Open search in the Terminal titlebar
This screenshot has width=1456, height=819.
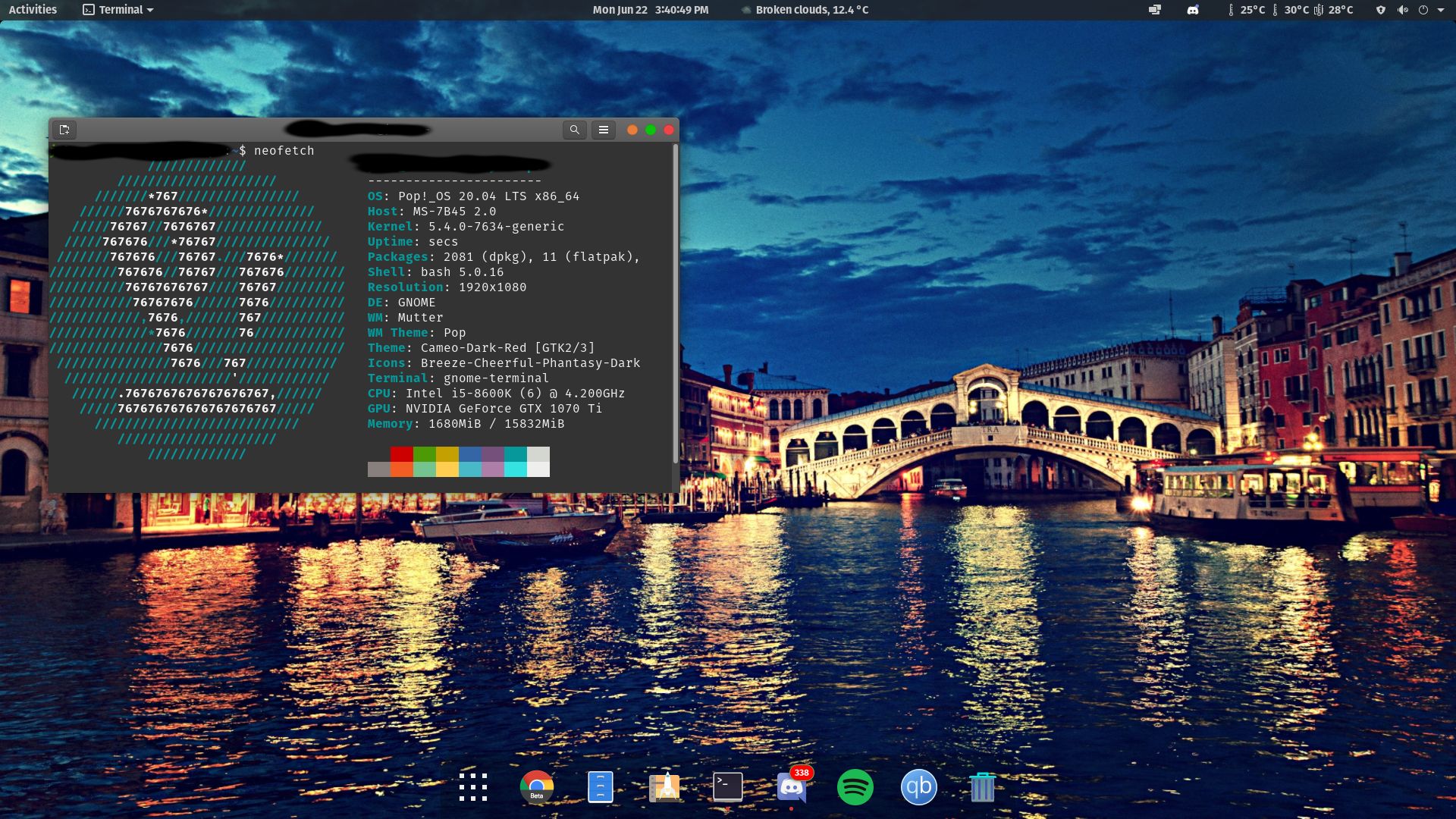(575, 130)
